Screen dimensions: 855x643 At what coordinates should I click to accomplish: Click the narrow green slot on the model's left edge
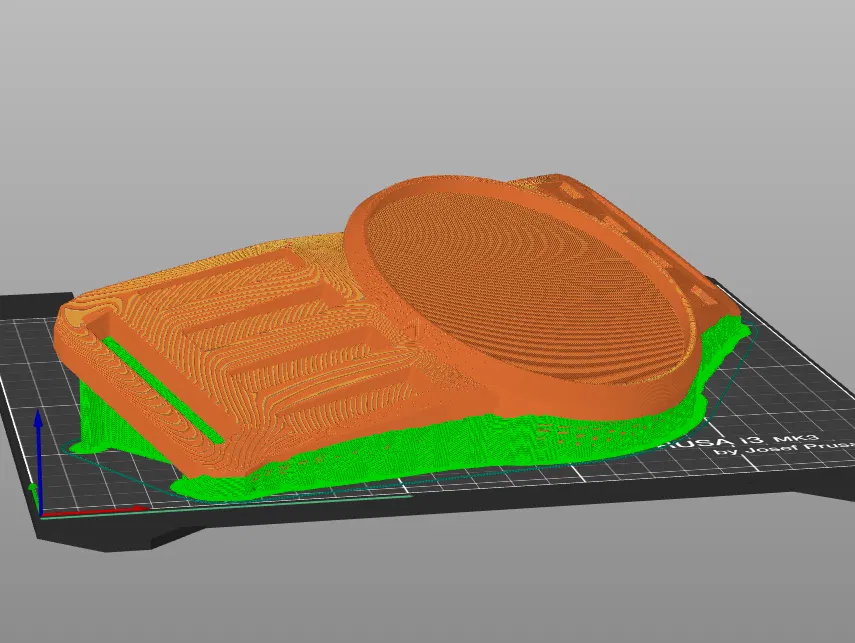162,390
